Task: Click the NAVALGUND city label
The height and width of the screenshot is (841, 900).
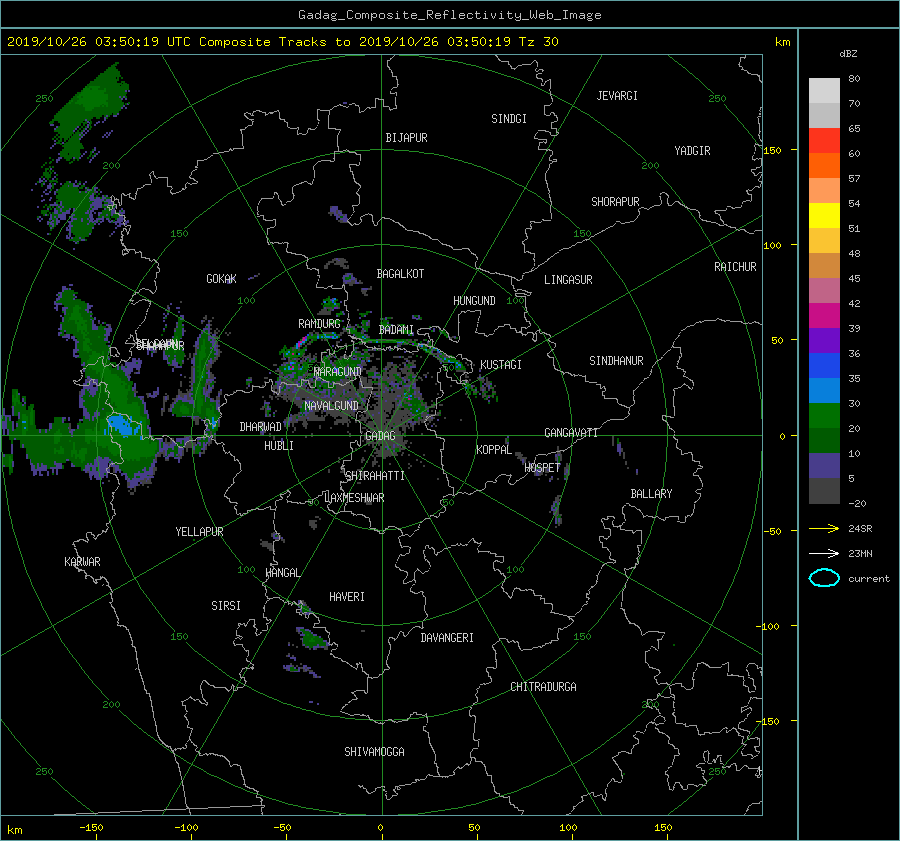Action: [x=331, y=406]
